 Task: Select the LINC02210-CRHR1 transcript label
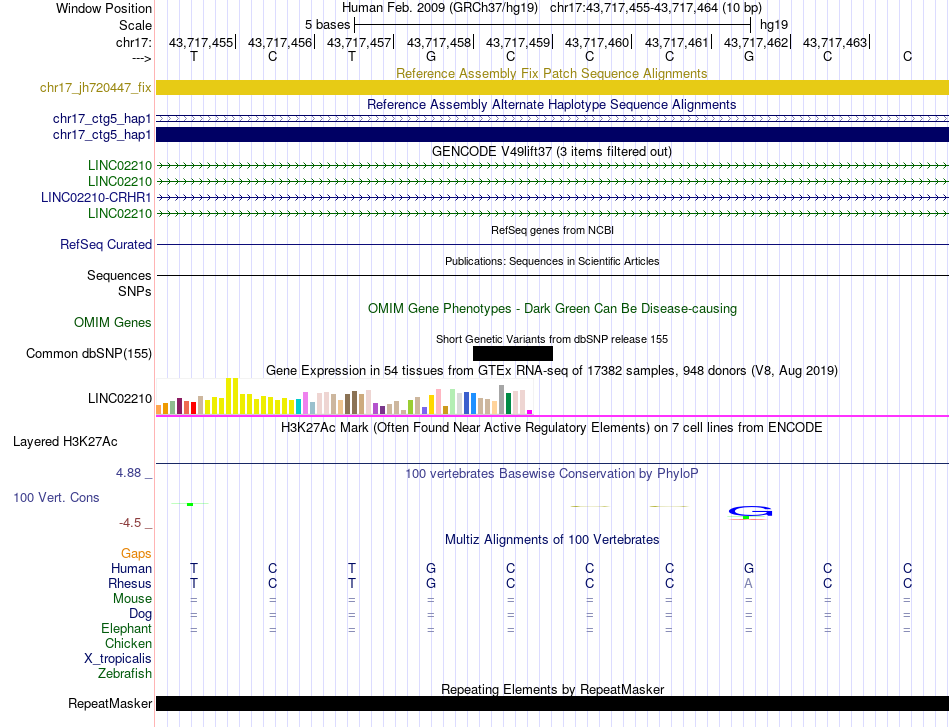click(x=96, y=198)
